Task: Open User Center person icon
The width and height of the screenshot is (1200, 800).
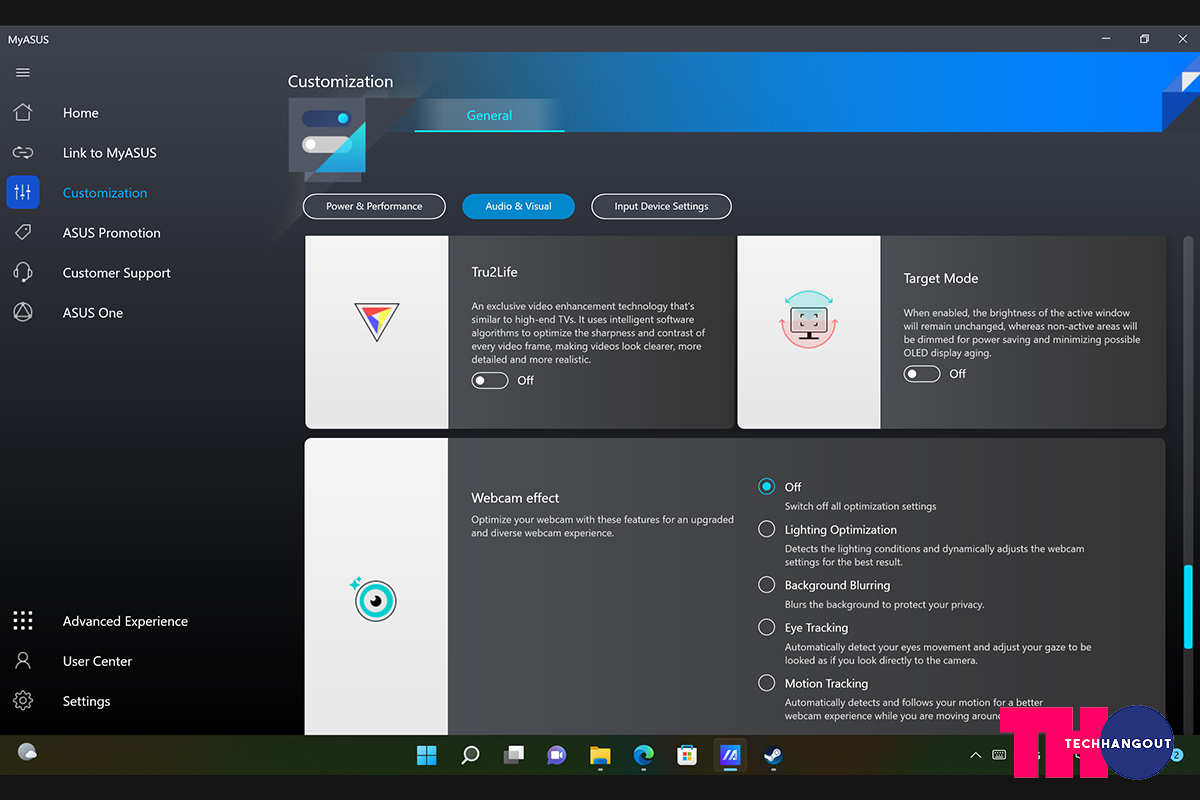Action: click(23, 661)
